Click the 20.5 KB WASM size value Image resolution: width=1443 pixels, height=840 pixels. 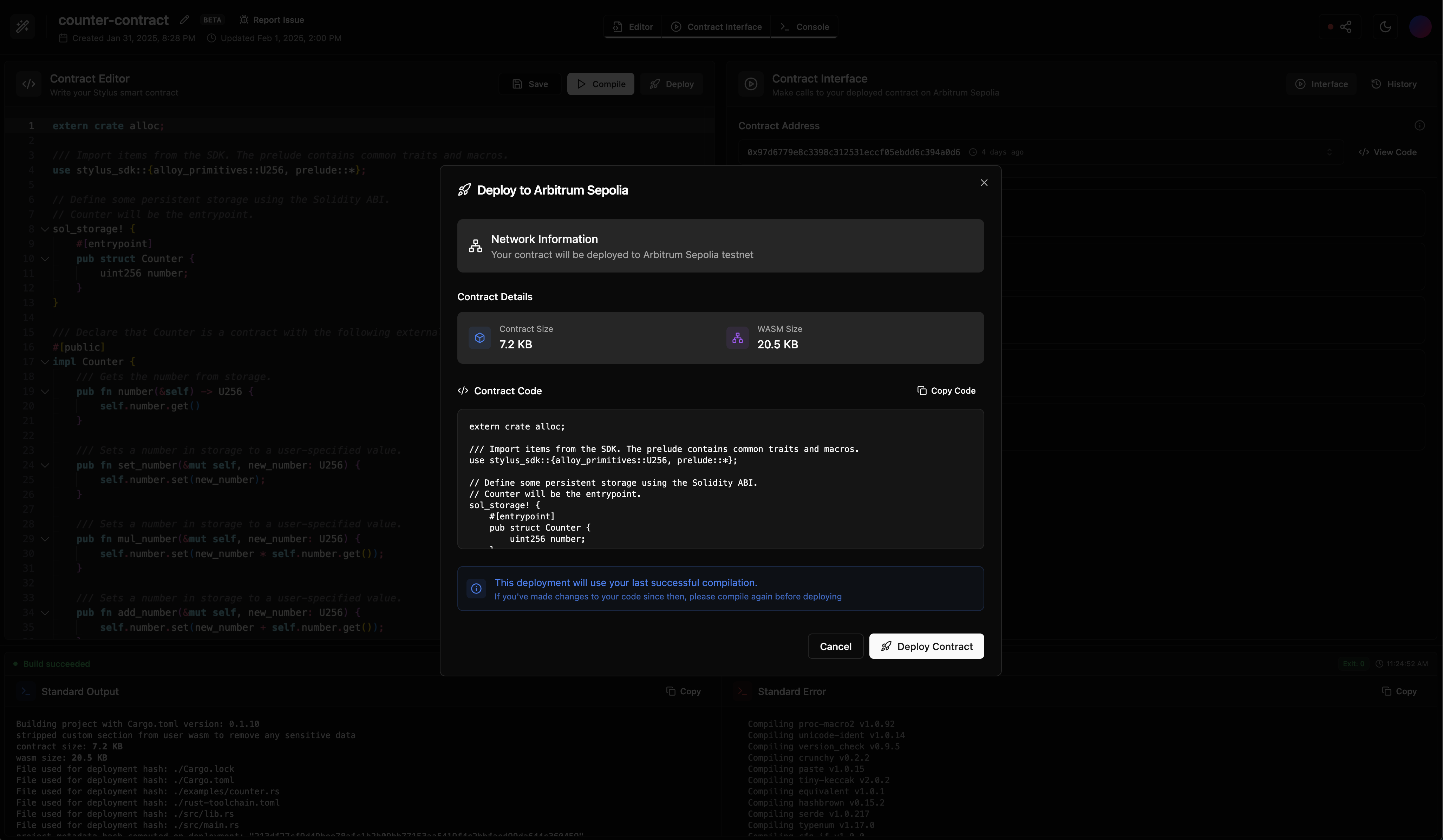click(x=778, y=344)
